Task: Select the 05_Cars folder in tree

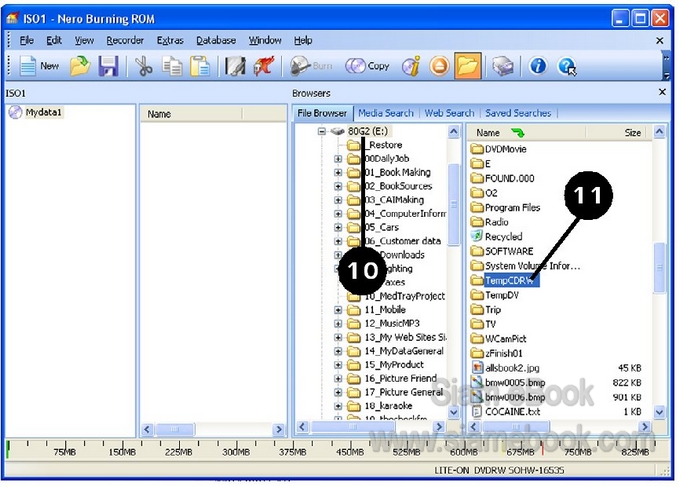Action: click(x=373, y=227)
